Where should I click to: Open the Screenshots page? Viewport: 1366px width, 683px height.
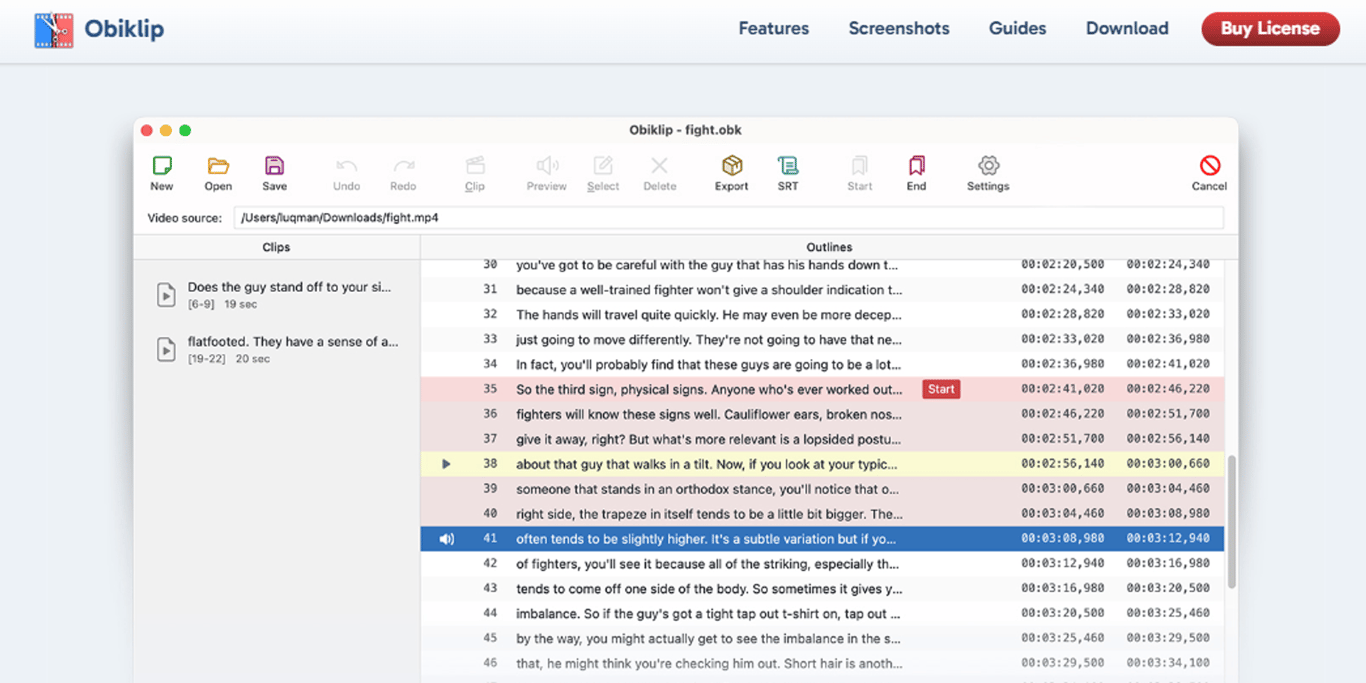(x=899, y=28)
